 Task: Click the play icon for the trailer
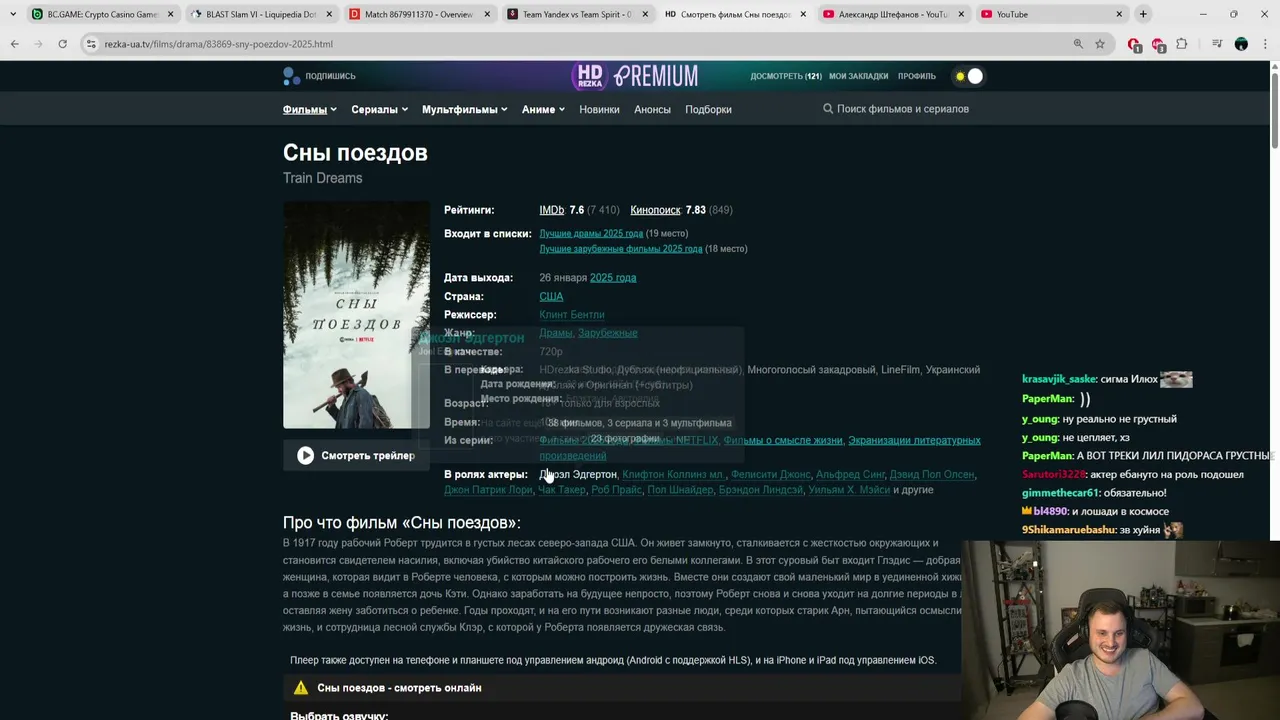tap(306, 455)
